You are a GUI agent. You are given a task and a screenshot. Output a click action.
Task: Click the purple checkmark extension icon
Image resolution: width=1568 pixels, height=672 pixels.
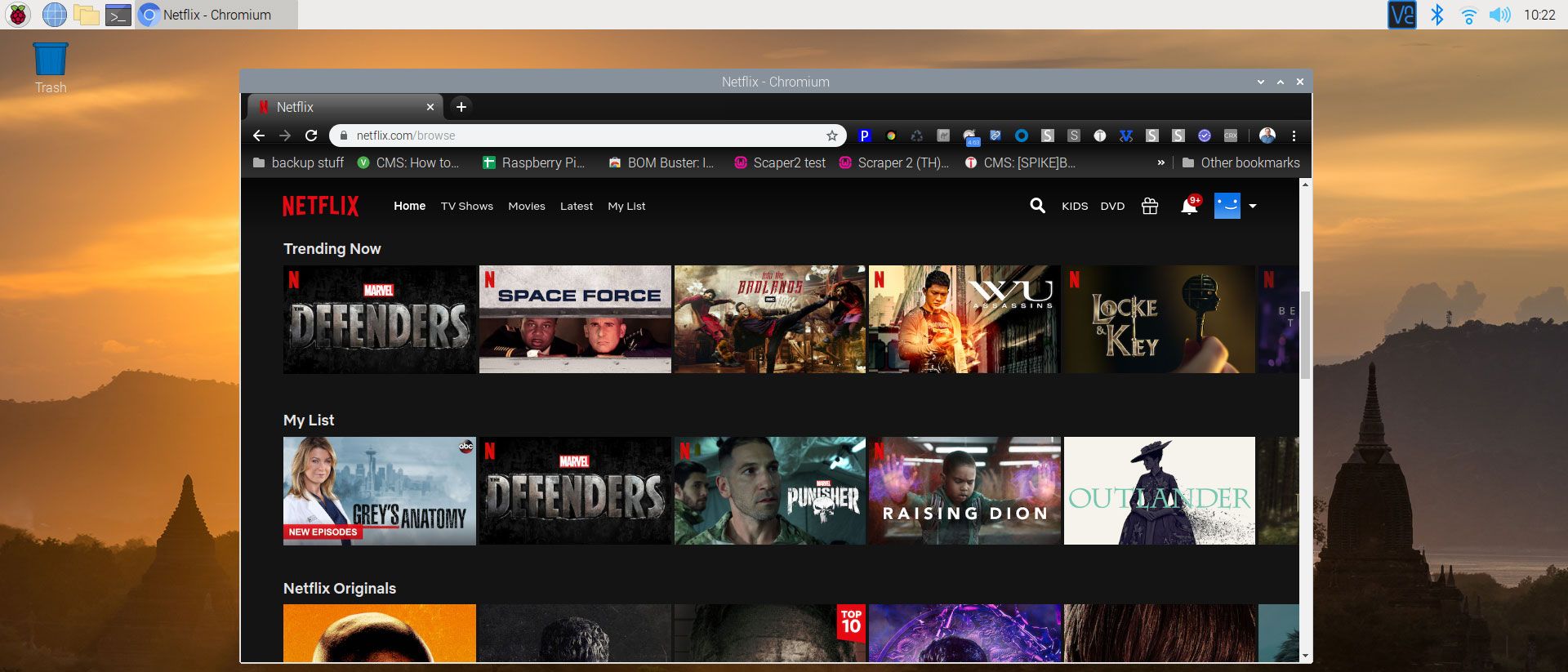(1204, 136)
